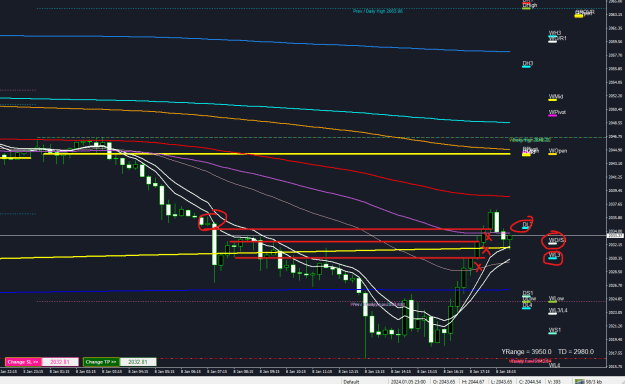Screen dimensions: 625x384
Task: Select the take profit value field 2032.81
Action: tap(138, 362)
